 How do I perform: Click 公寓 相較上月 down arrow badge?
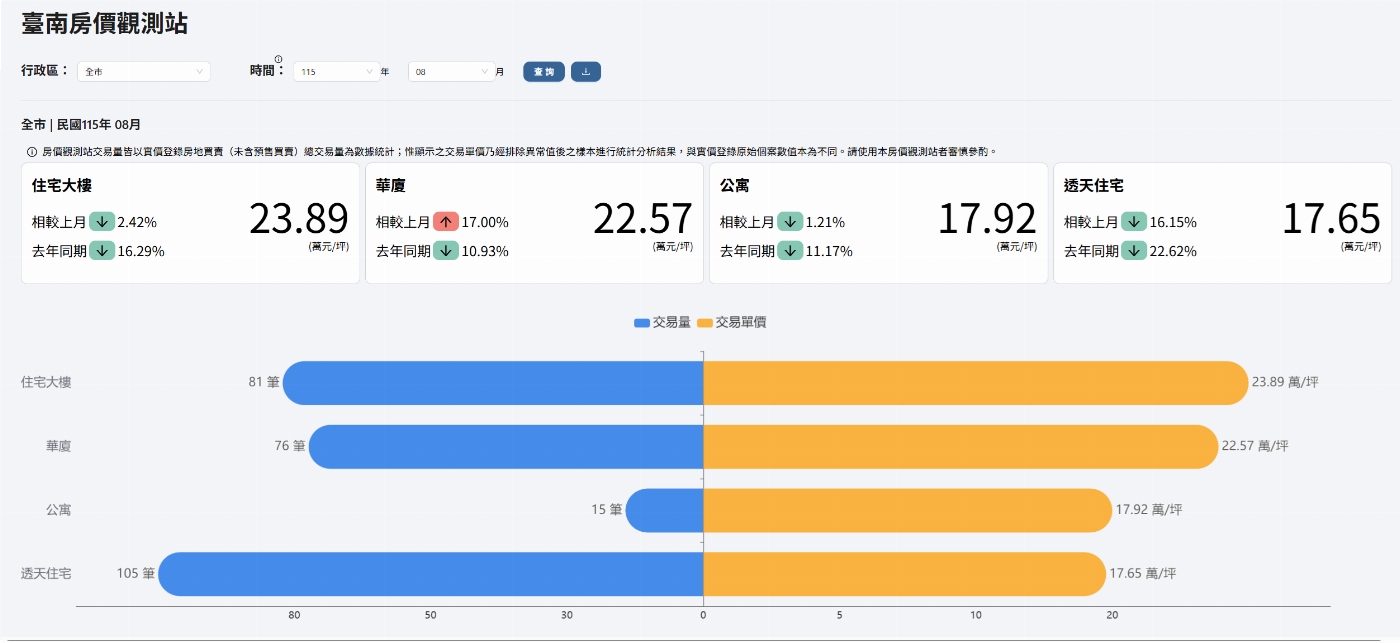[x=790, y=222]
